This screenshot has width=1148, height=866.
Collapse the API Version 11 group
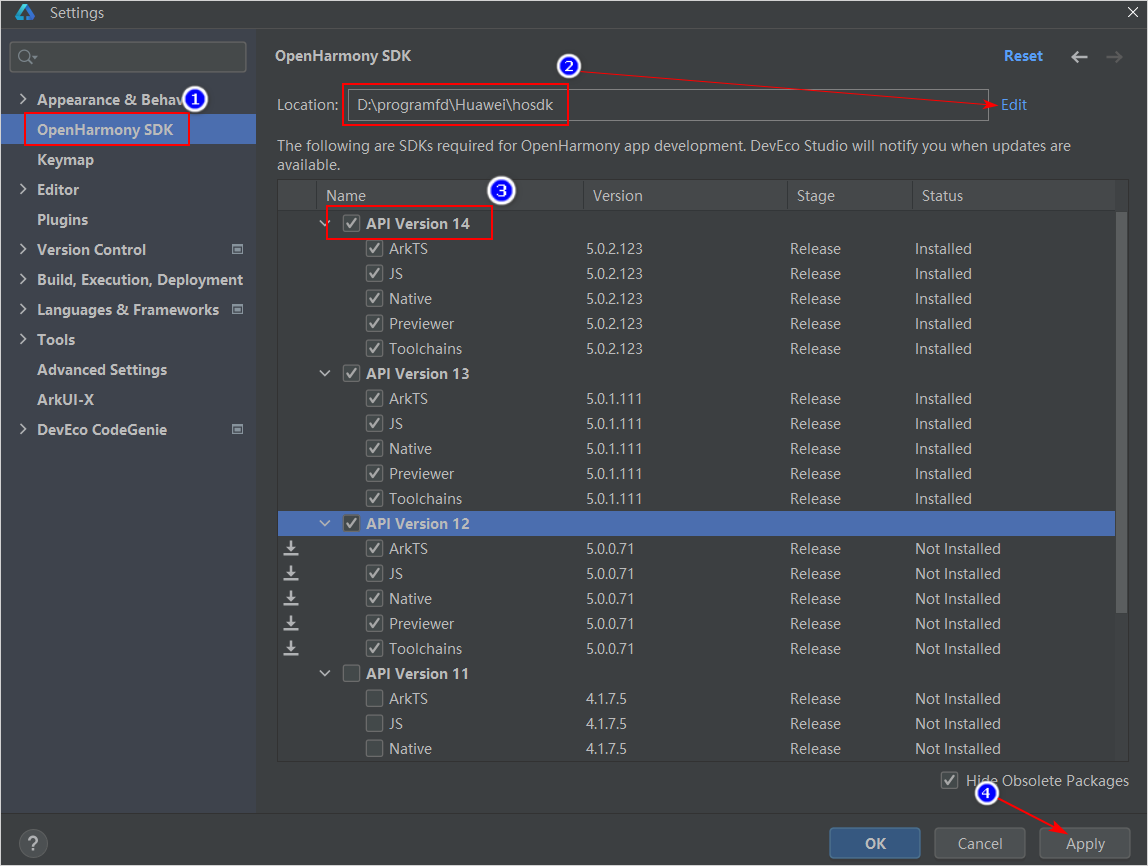(x=325, y=673)
